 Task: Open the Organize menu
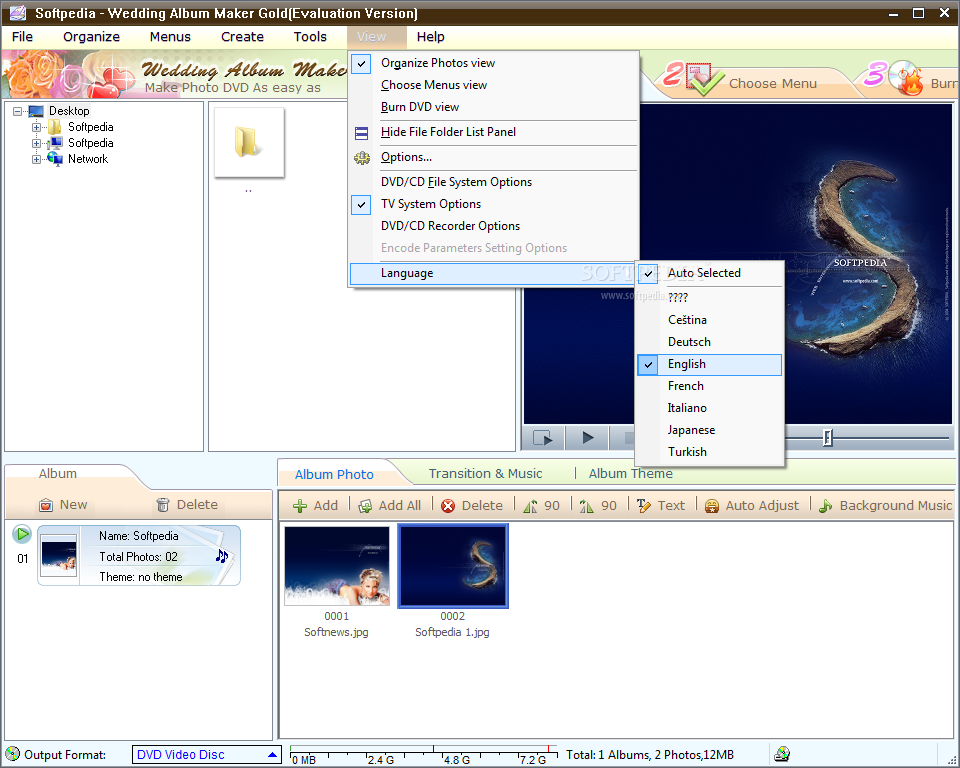click(x=91, y=37)
